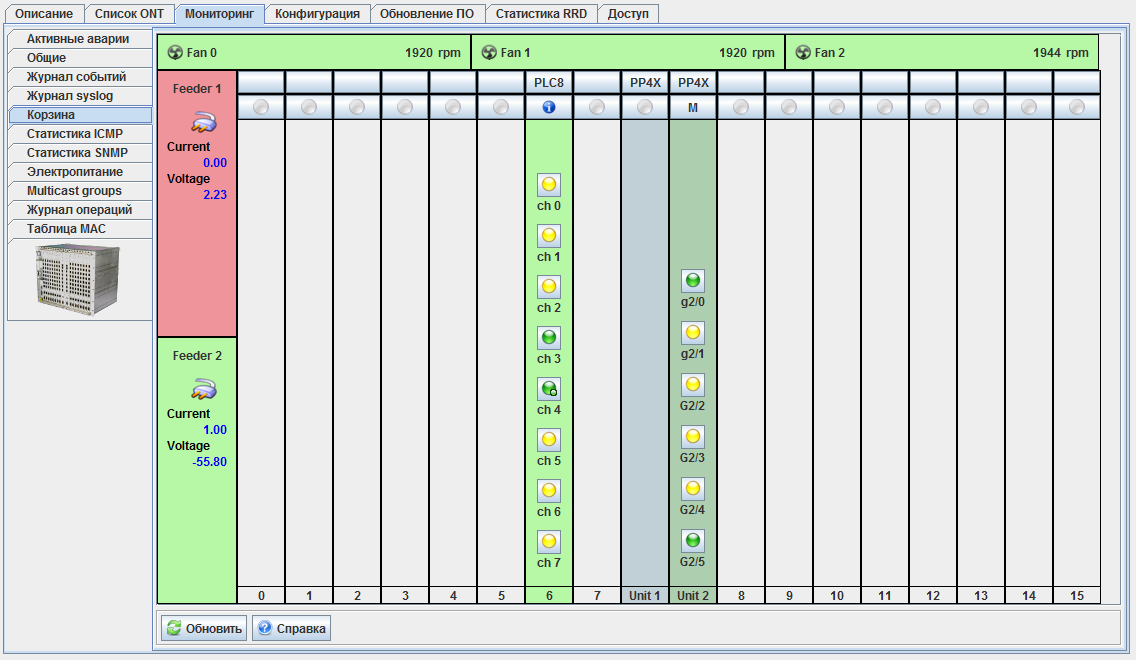Click the Fan 2 speed value 1944 rpm

(x=1061, y=52)
